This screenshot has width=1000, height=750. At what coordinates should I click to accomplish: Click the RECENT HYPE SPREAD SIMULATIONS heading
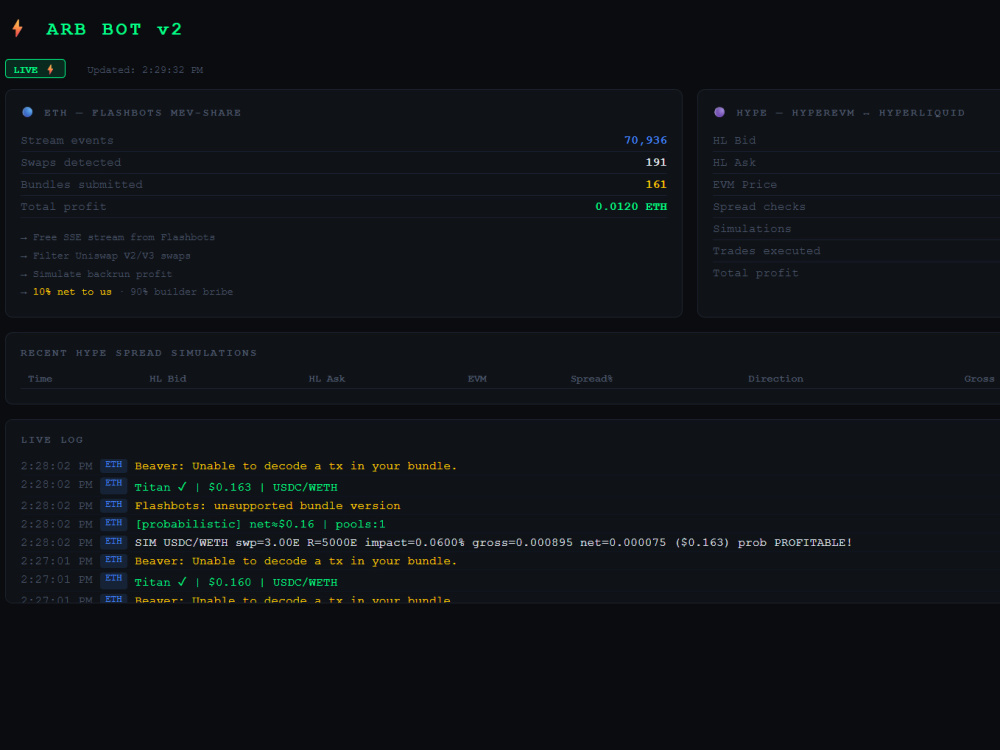pyautogui.click(x=138, y=353)
